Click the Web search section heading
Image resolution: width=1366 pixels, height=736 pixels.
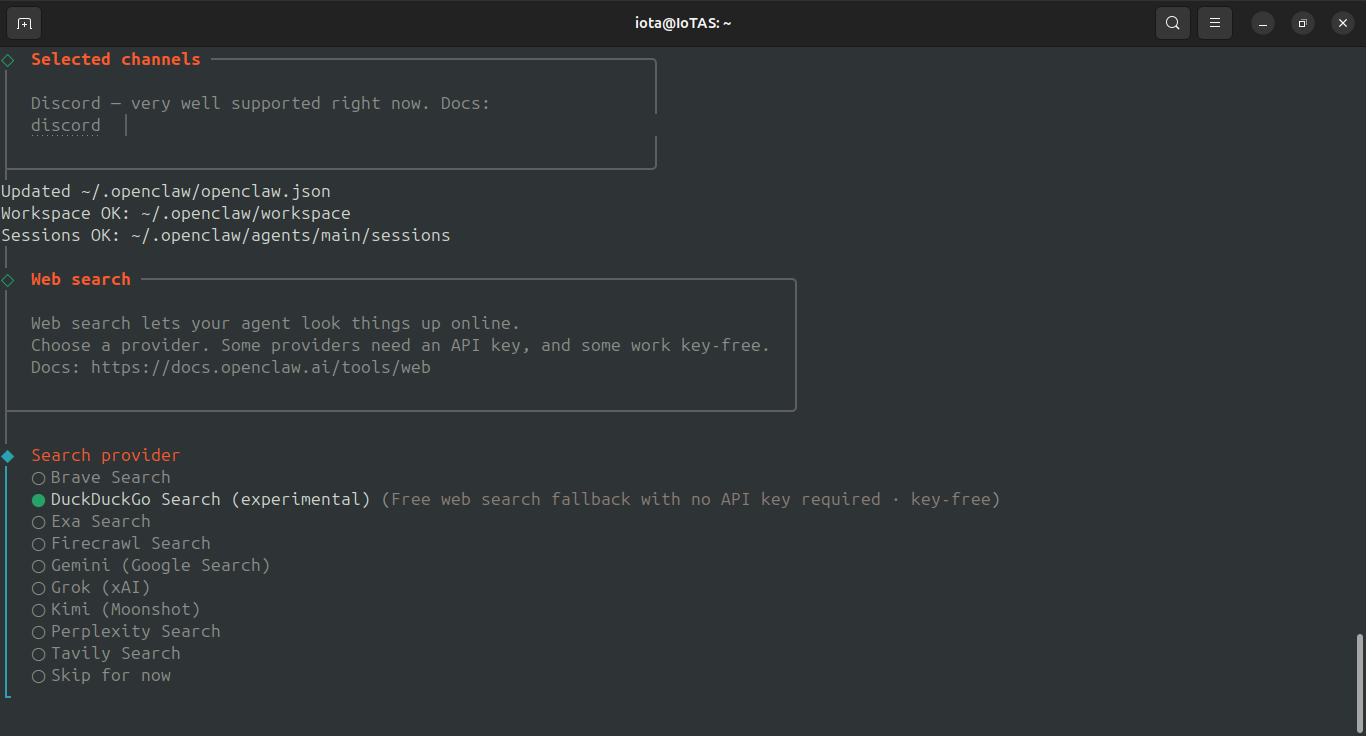click(81, 279)
